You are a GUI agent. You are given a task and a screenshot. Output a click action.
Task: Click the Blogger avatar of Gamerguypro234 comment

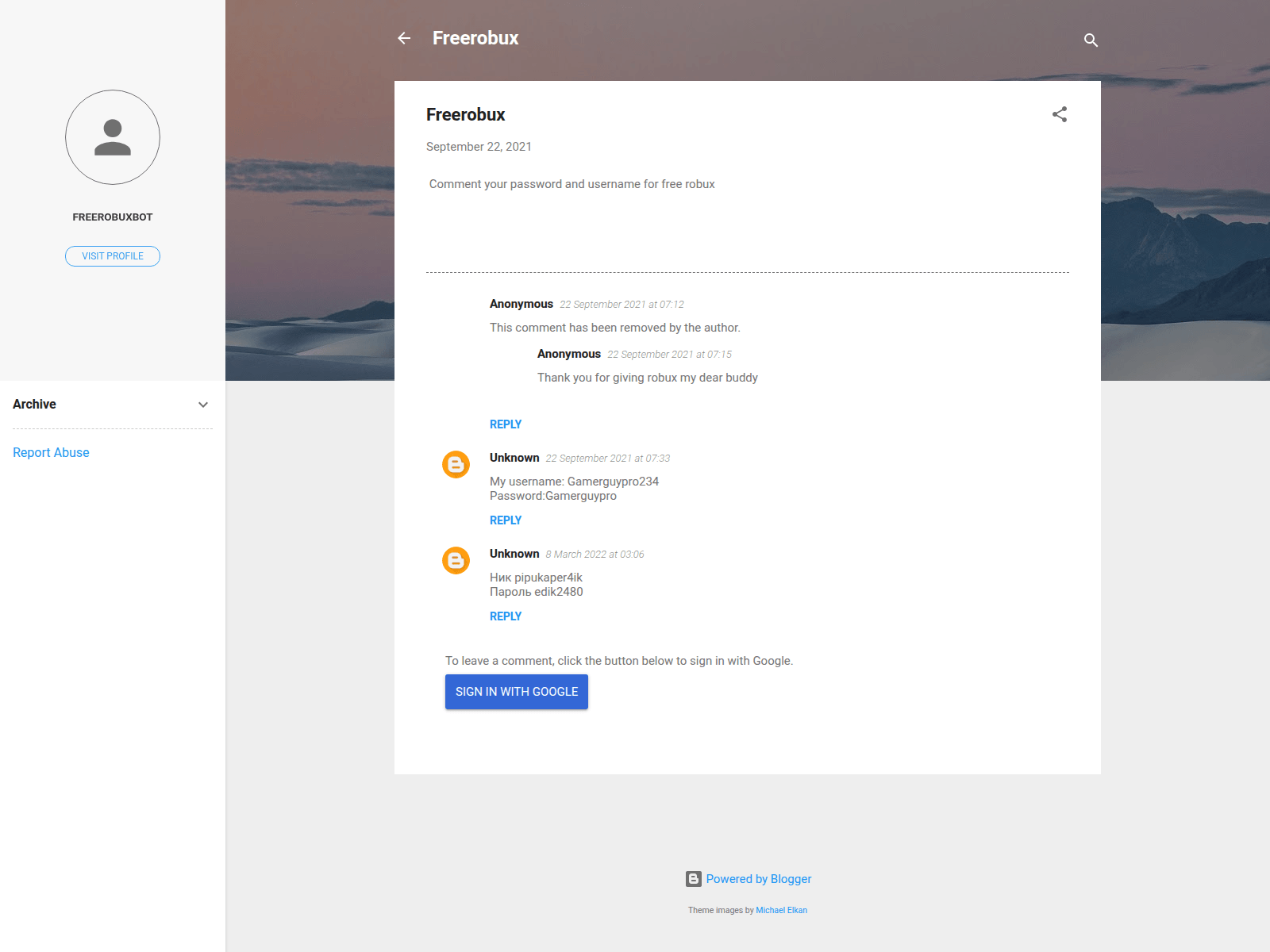pyautogui.click(x=456, y=465)
